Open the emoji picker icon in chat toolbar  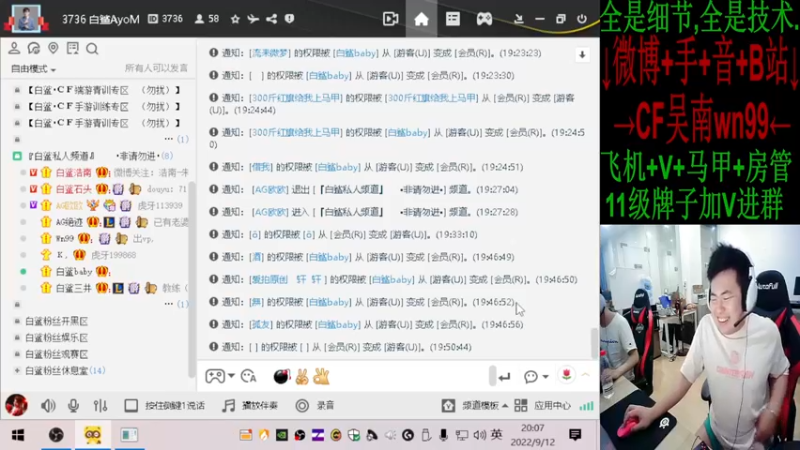click(x=248, y=377)
